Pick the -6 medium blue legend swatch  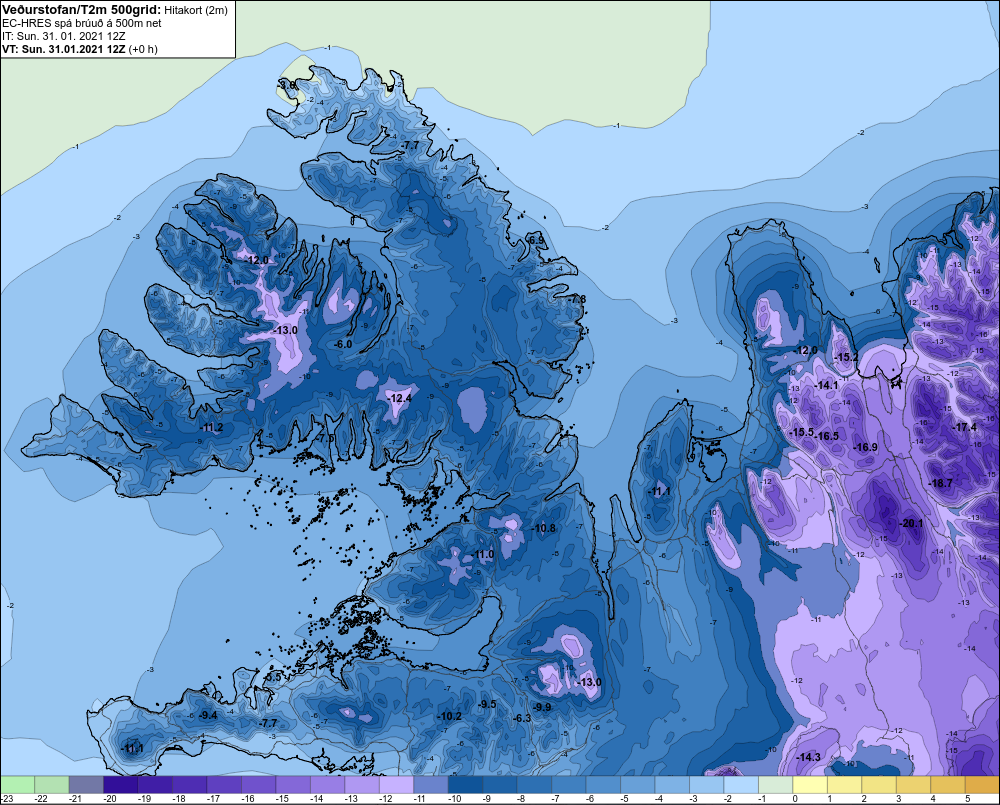click(x=603, y=785)
